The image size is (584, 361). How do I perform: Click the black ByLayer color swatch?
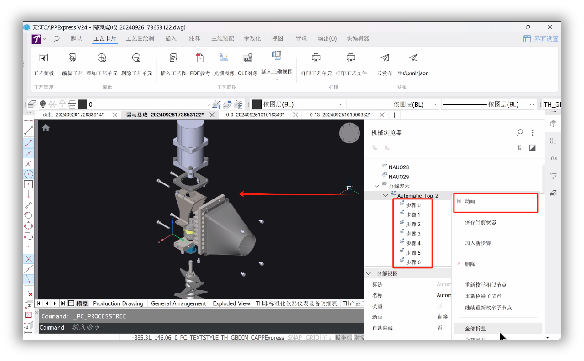[257, 104]
